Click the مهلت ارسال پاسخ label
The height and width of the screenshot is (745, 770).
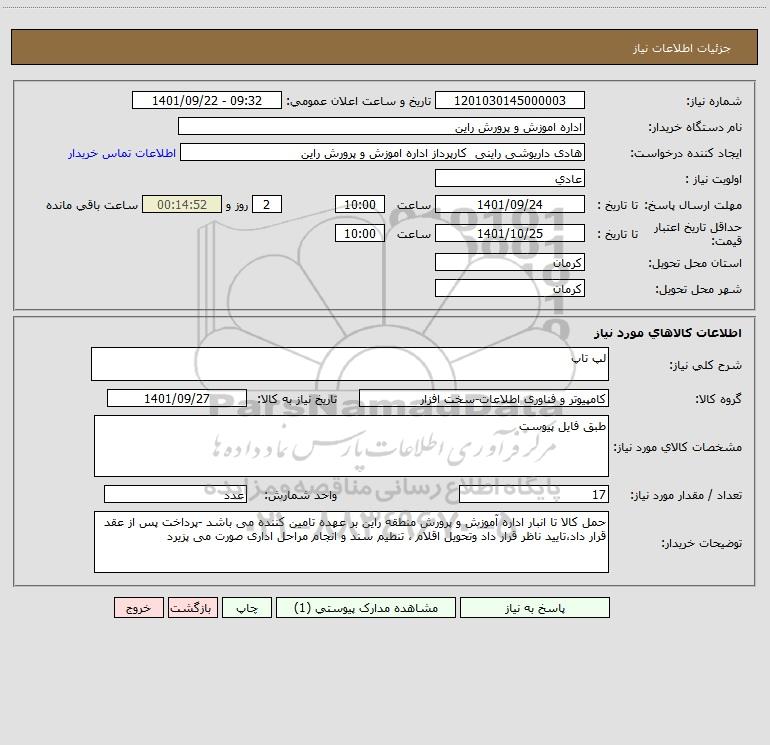pyautogui.click(x=692, y=205)
